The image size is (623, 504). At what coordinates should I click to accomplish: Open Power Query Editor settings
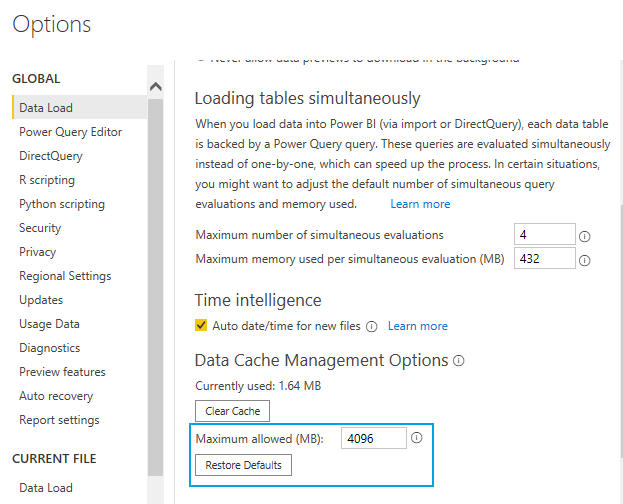[x=70, y=132]
